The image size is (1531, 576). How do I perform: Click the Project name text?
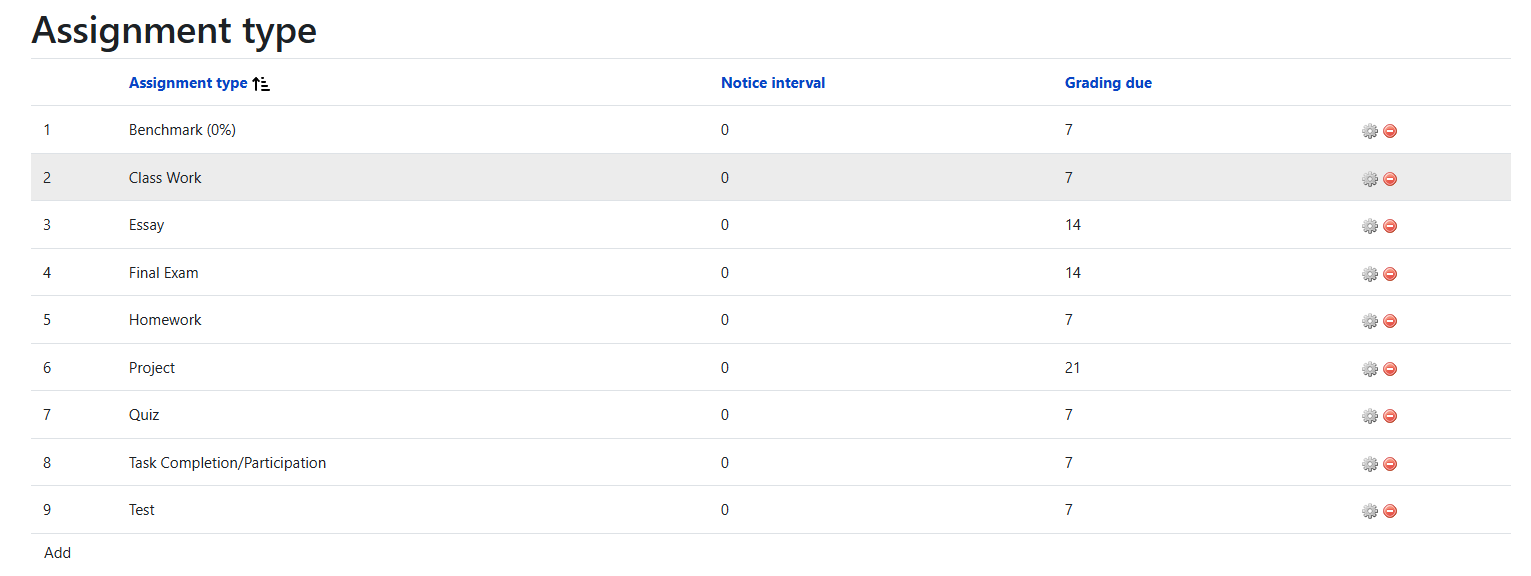click(152, 368)
